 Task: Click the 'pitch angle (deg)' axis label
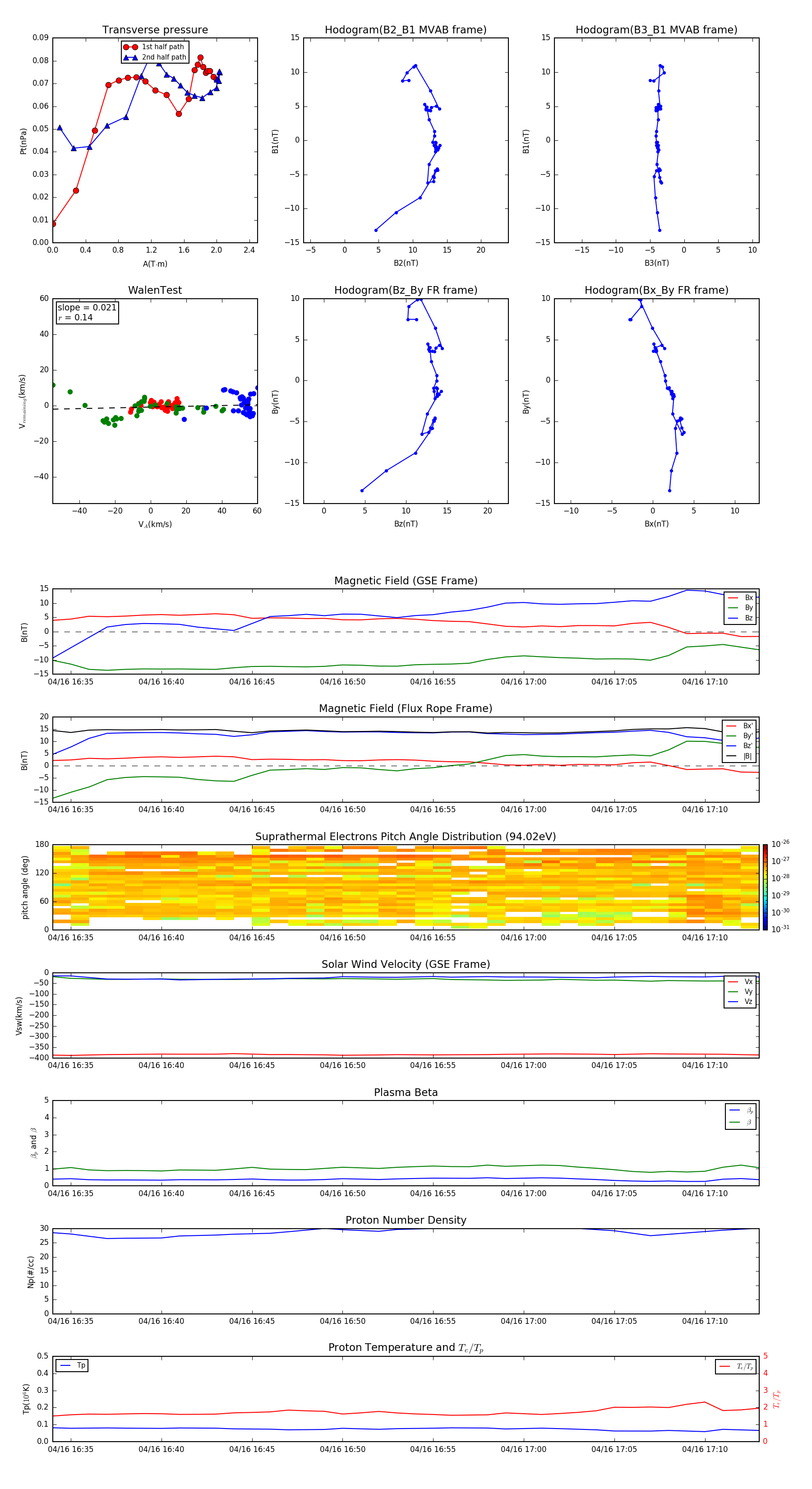click(x=25, y=887)
